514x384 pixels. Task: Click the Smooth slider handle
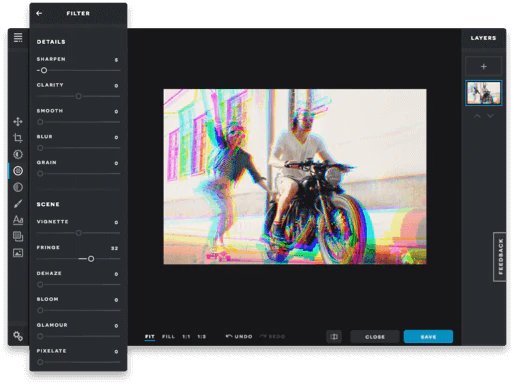pyautogui.click(x=40, y=122)
